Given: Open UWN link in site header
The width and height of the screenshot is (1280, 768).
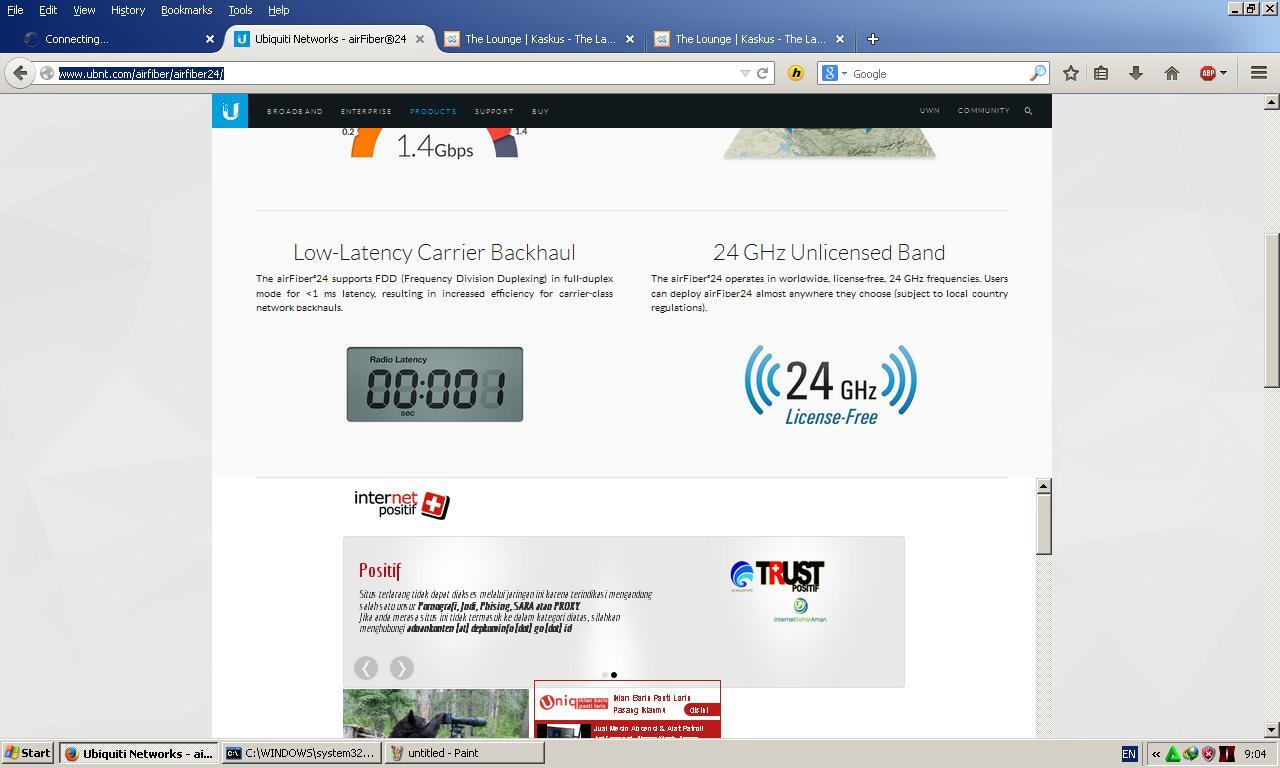Looking at the screenshot, I should coord(930,111).
